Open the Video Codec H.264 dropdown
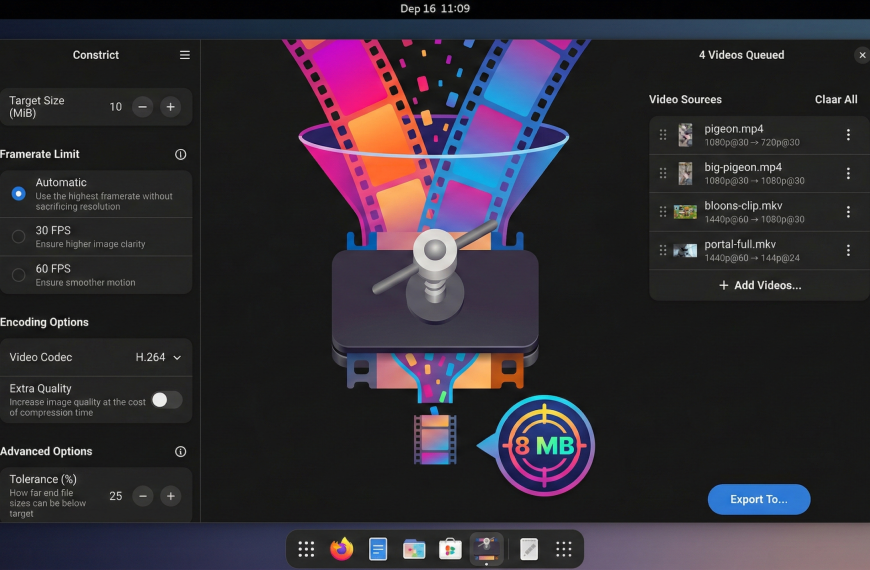Screen dimensions: 870x570 coord(96,357)
